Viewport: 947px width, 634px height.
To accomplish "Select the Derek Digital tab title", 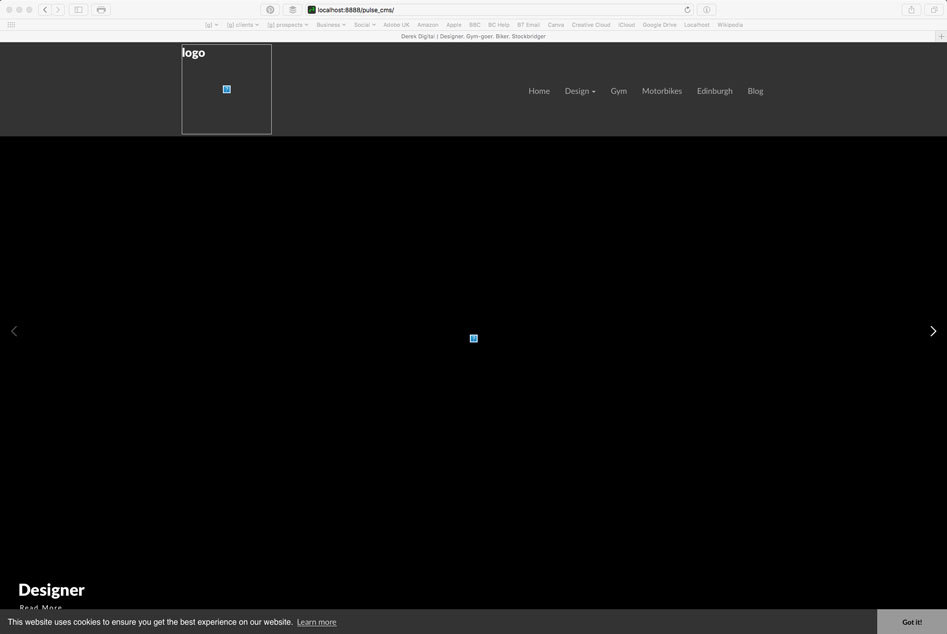I will [x=473, y=36].
